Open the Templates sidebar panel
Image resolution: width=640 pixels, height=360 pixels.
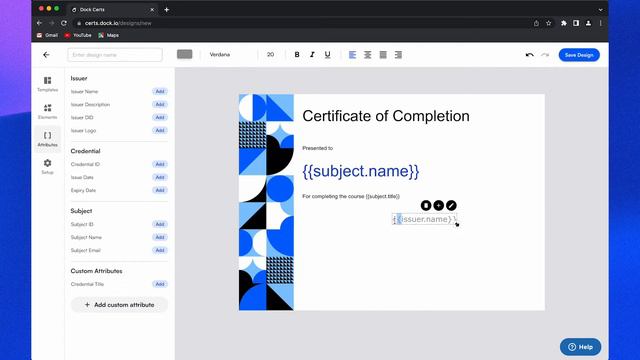47,84
